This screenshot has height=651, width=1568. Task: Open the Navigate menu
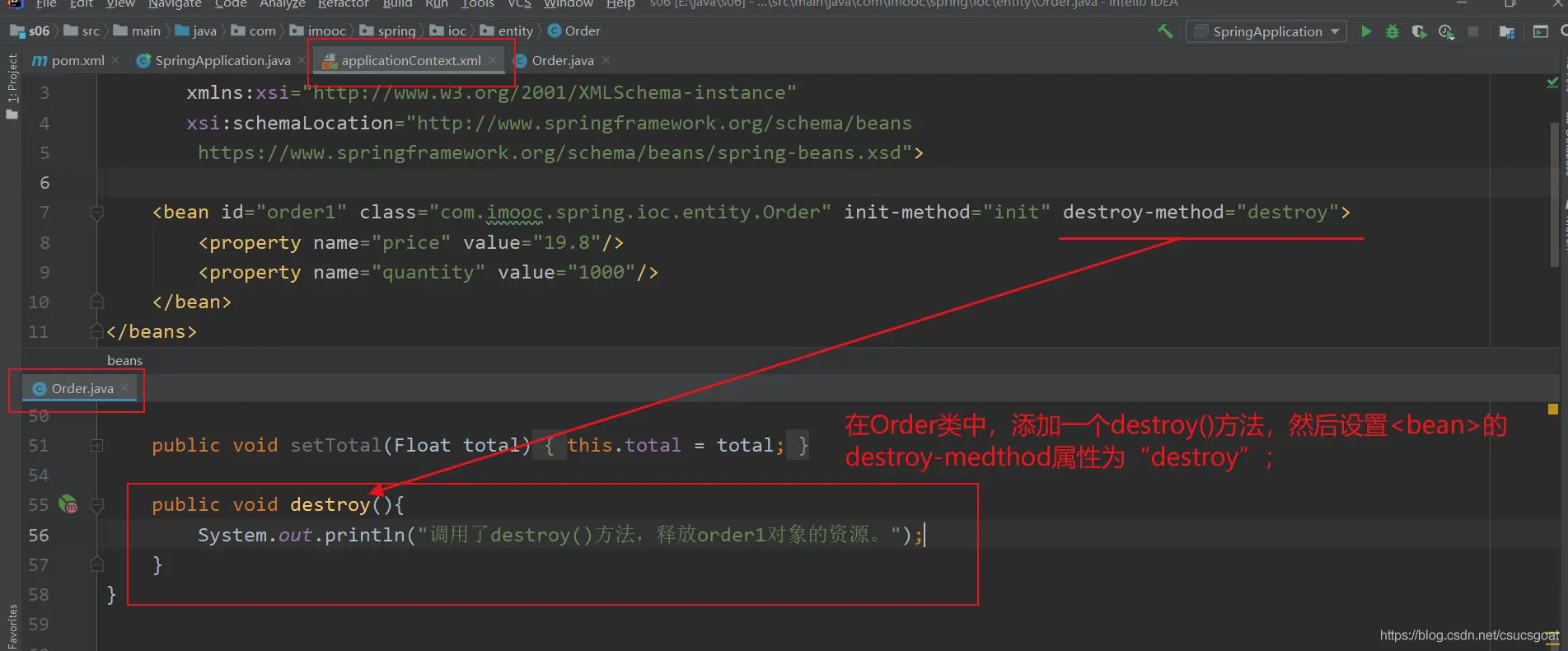point(174,4)
